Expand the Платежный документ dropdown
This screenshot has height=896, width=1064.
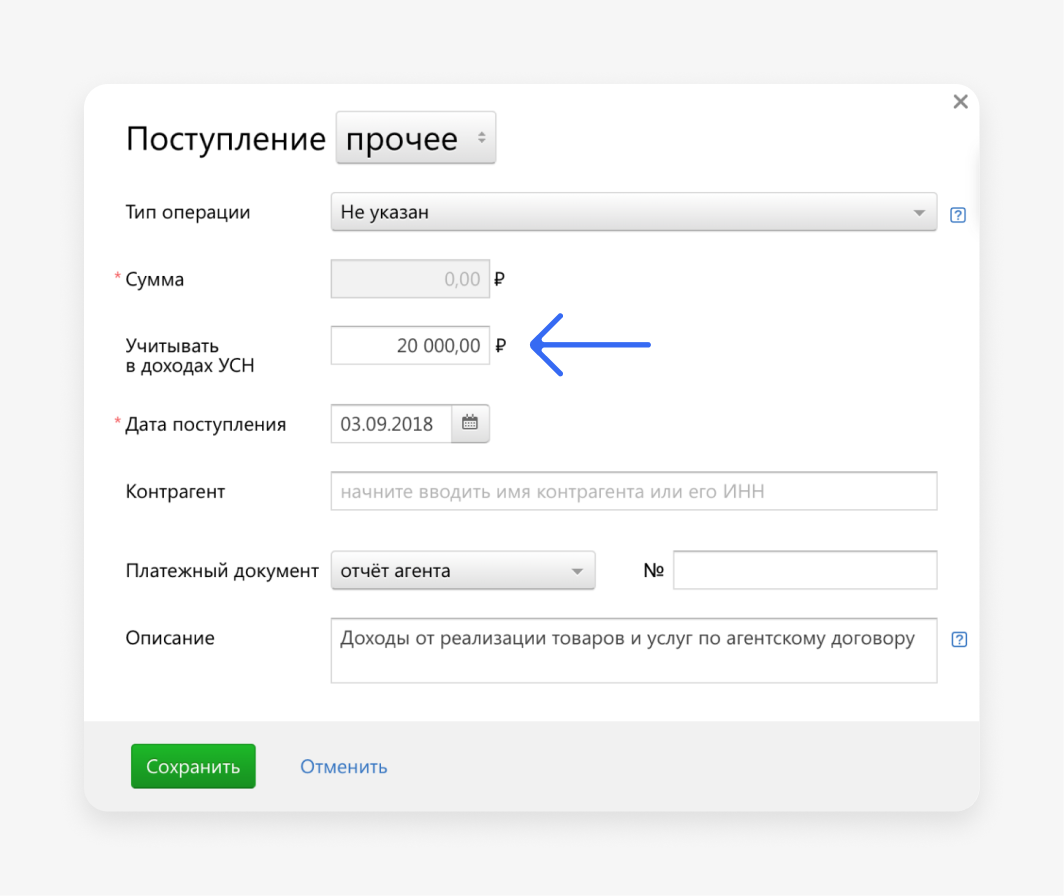point(463,570)
